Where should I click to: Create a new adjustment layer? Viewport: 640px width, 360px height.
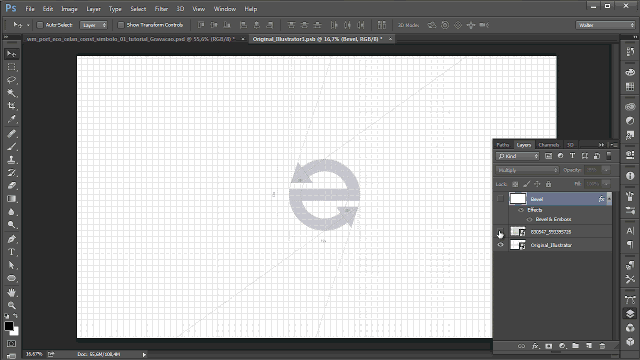pos(562,346)
